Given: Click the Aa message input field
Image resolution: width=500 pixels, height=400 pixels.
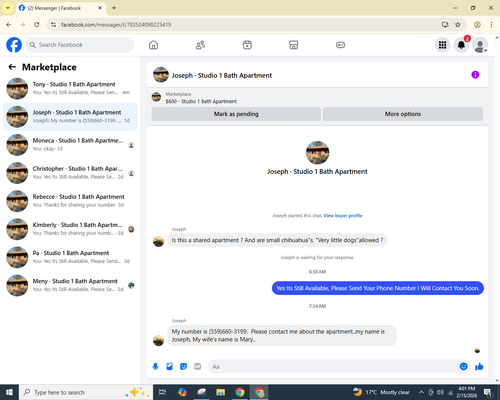Looking at the screenshot, I should point(333,367).
